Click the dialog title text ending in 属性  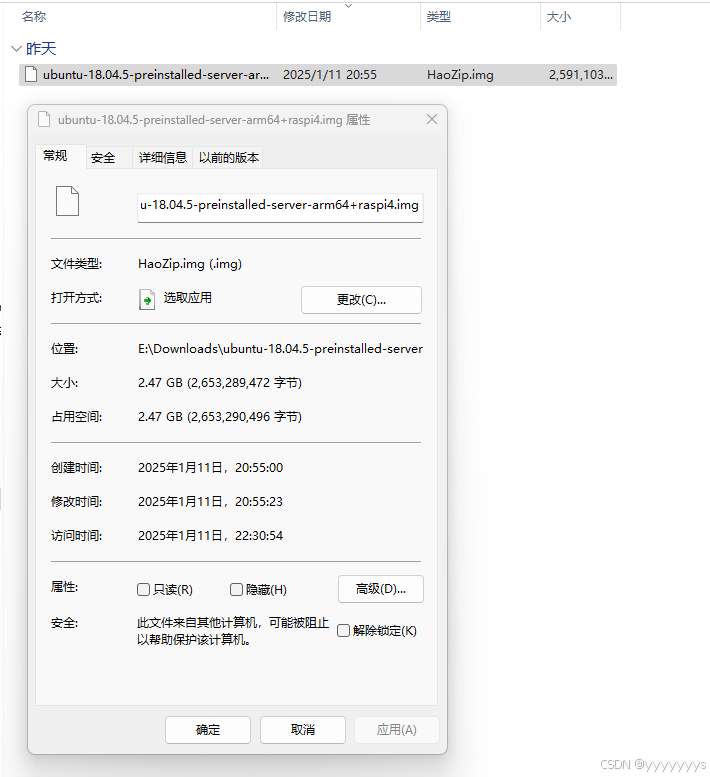[214, 120]
